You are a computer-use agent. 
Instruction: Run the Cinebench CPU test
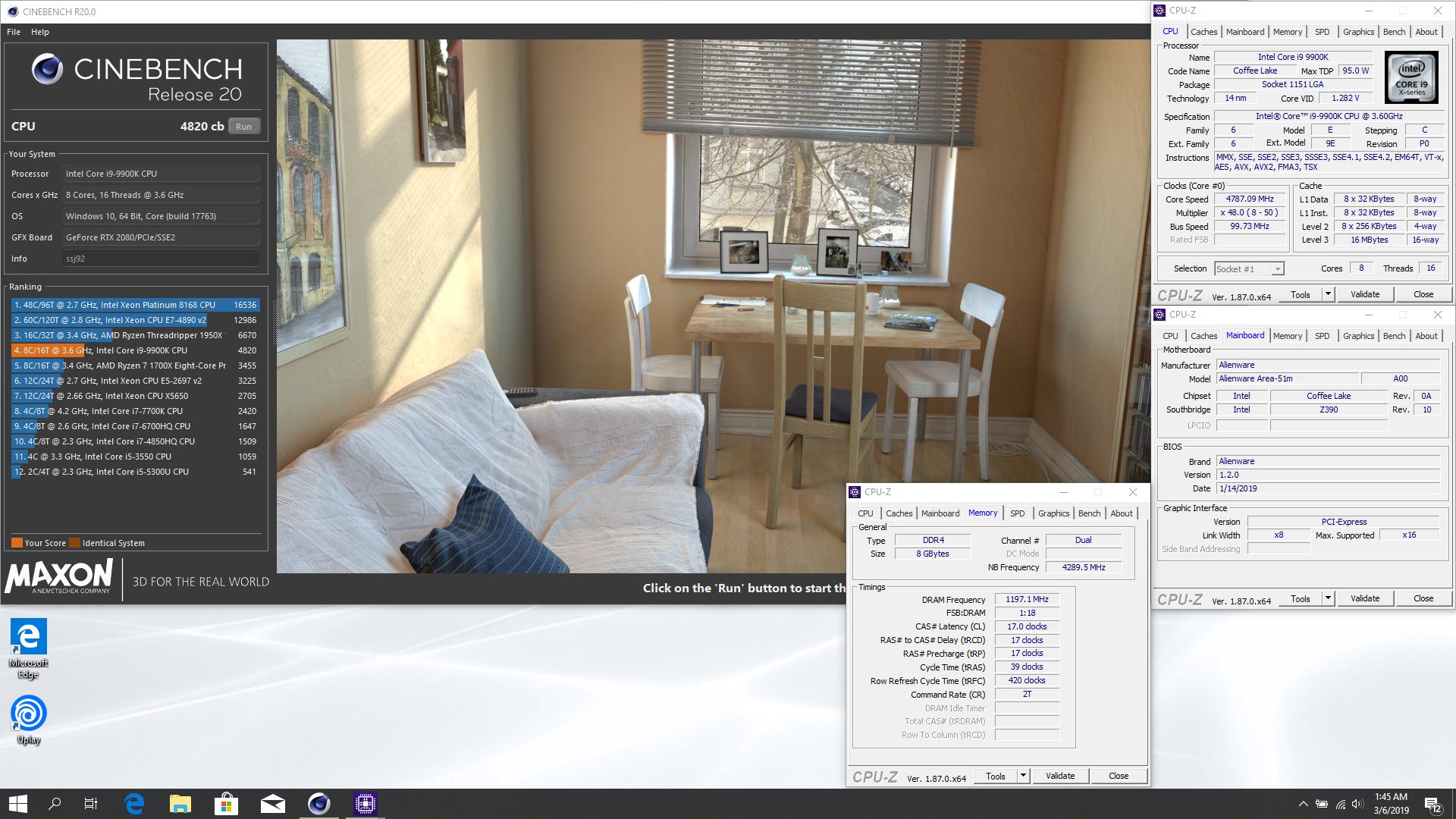(x=243, y=127)
